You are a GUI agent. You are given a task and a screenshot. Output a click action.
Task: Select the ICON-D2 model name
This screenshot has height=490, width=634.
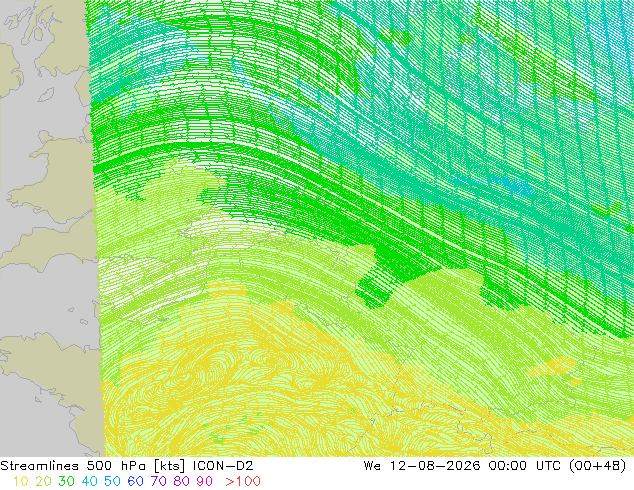tap(223, 466)
